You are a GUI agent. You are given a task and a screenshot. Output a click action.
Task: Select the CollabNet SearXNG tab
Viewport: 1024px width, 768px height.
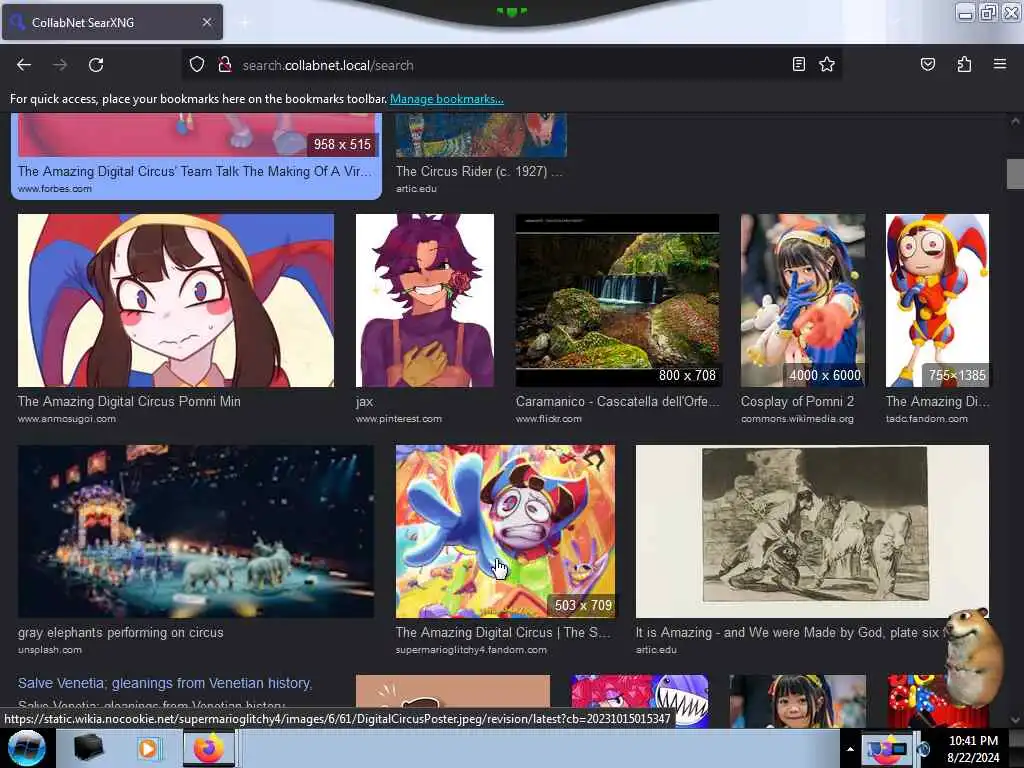[x=112, y=22]
